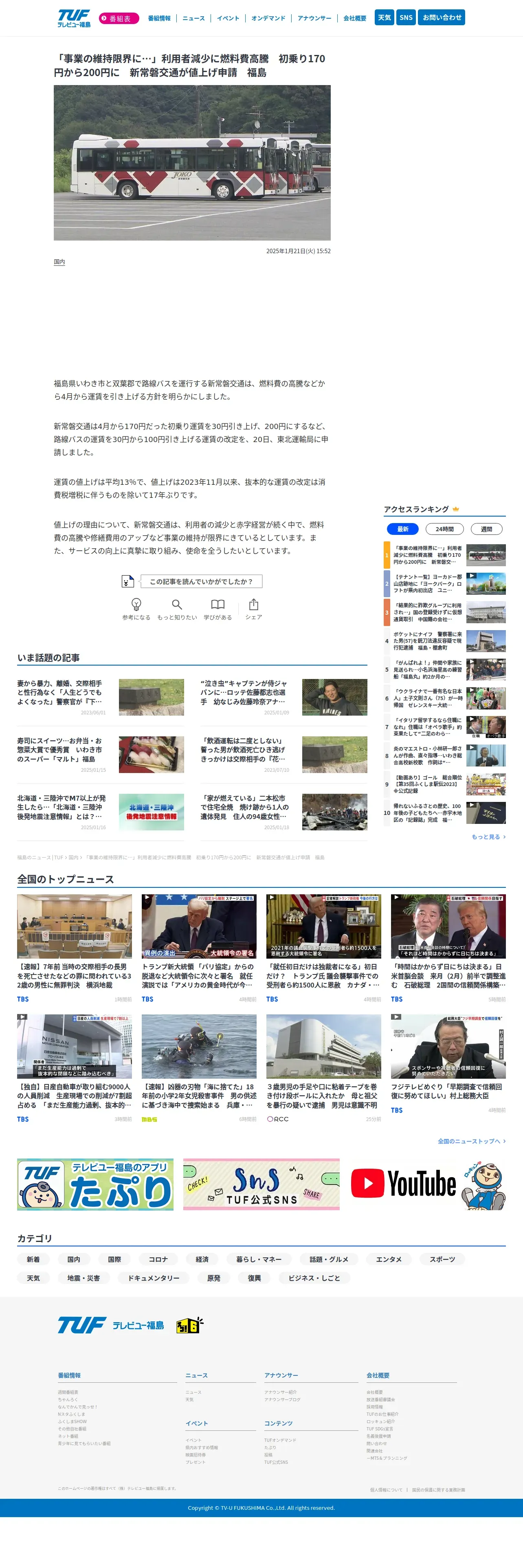Open アナウンサーブログ footer link
Viewport: 523px width, 1568px height.
283,1399
